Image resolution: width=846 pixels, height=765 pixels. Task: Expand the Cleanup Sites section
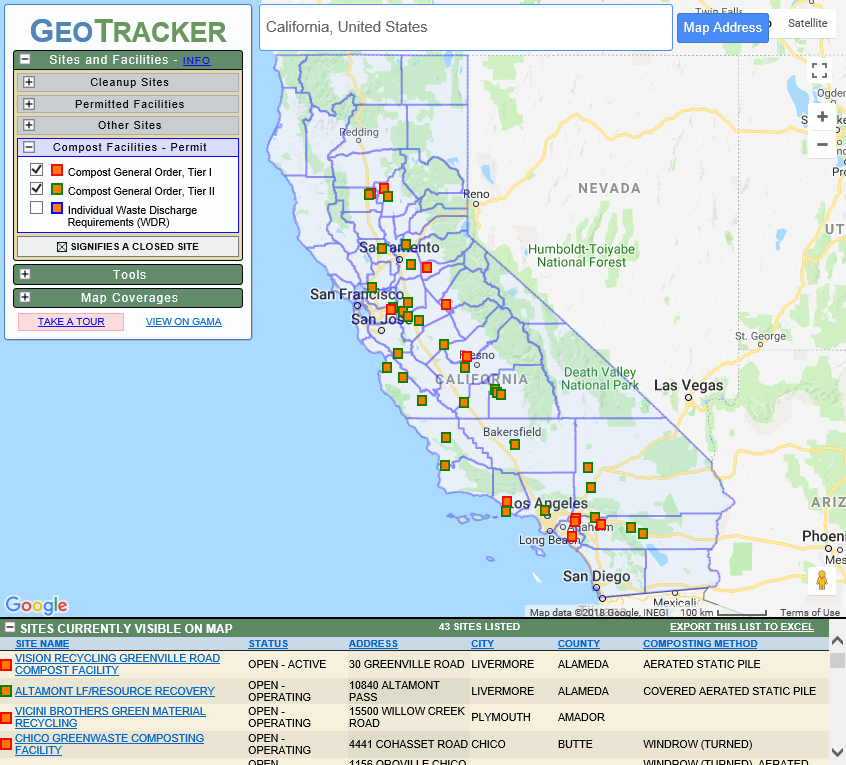pyautogui.click(x=29, y=82)
